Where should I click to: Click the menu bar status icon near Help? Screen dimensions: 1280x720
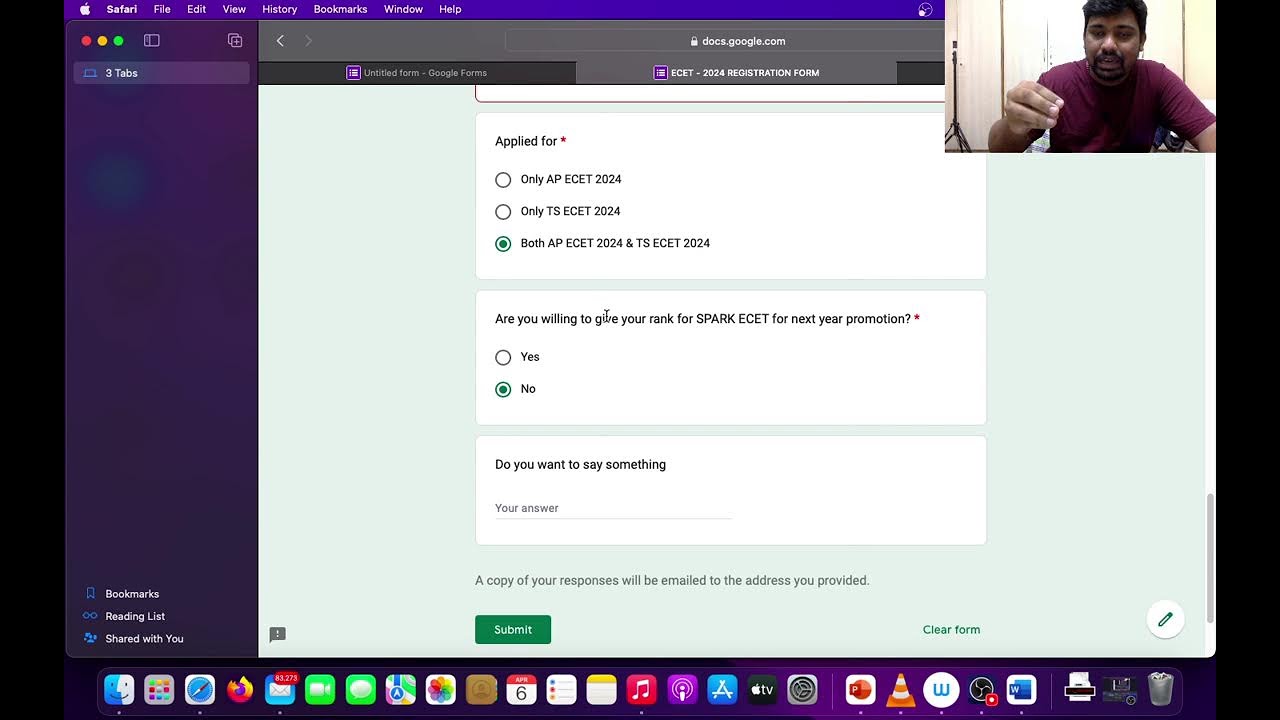pyautogui.click(x=925, y=9)
